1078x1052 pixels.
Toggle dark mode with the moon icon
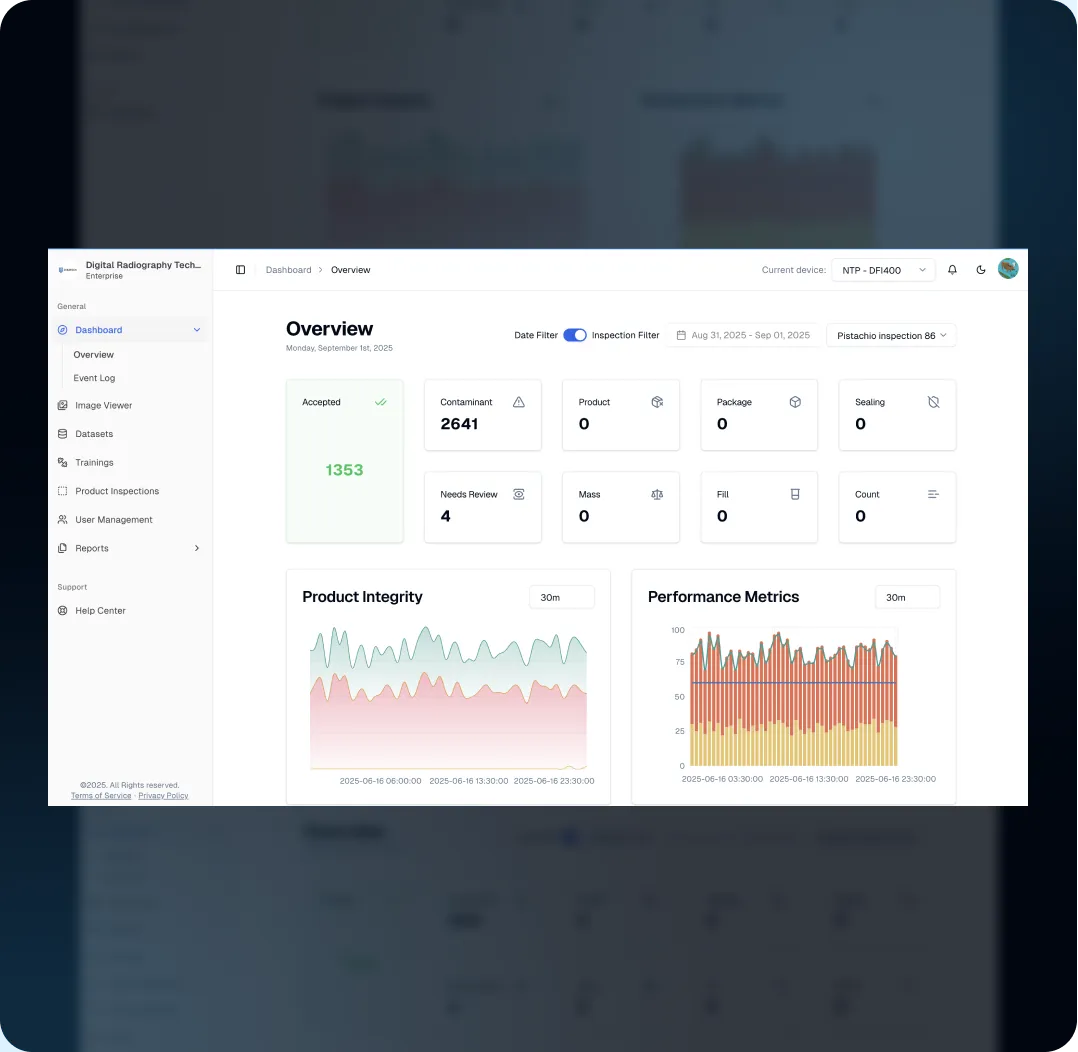[x=980, y=269]
